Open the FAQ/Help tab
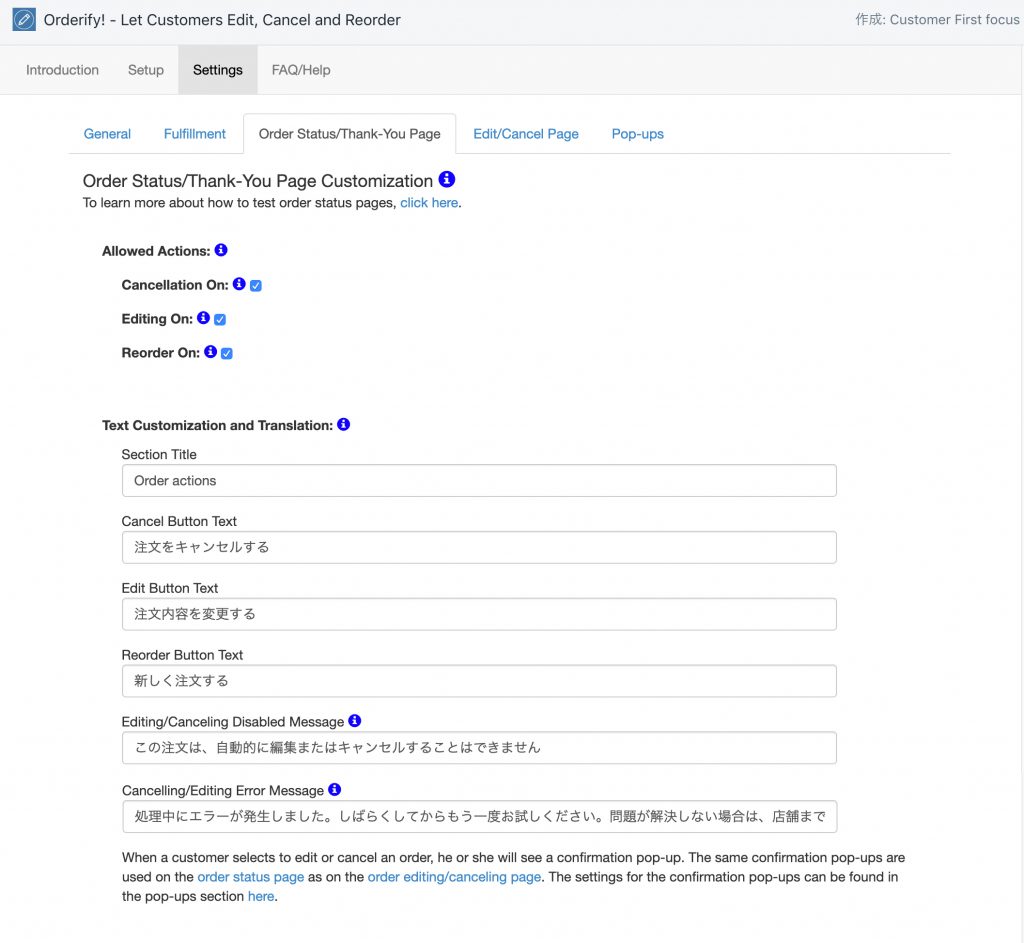1024x943 pixels. pos(301,70)
